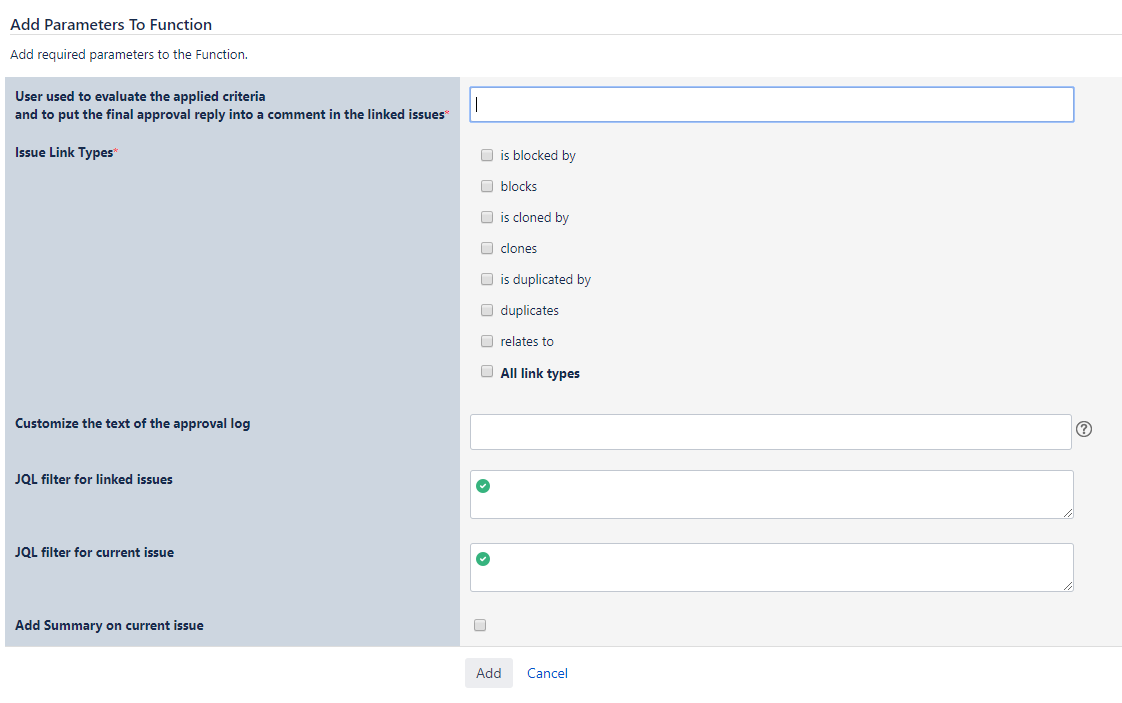Image resolution: width=1122 pixels, height=703 pixels.
Task: Tick the 'All link types' checkbox
Action: click(x=487, y=372)
